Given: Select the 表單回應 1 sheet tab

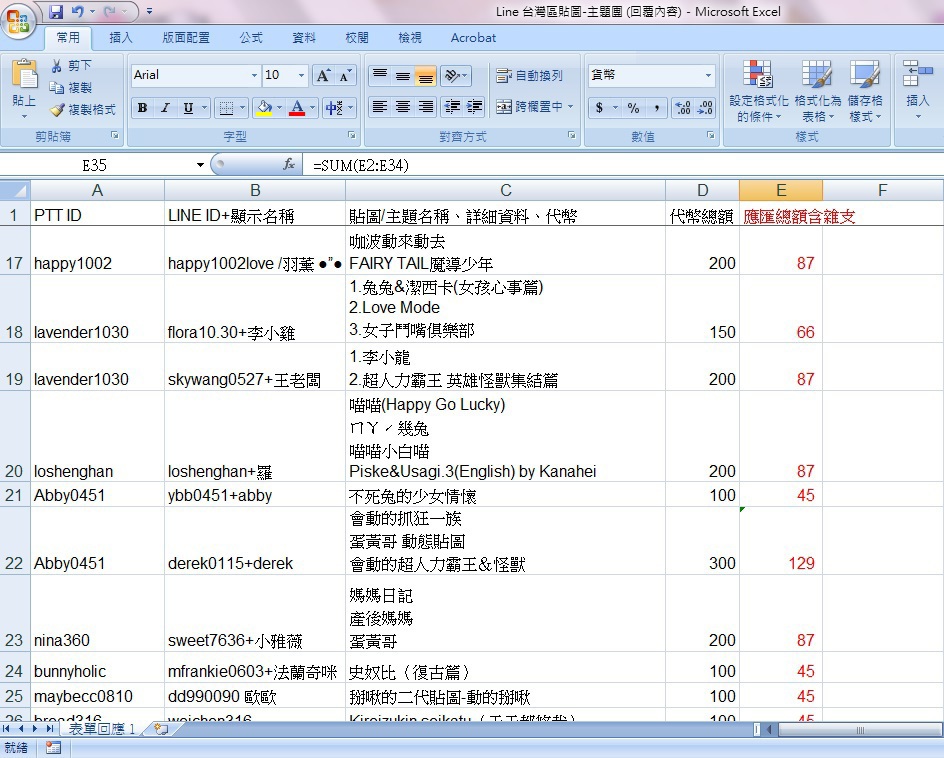Looking at the screenshot, I should click(x=102, y=729).
